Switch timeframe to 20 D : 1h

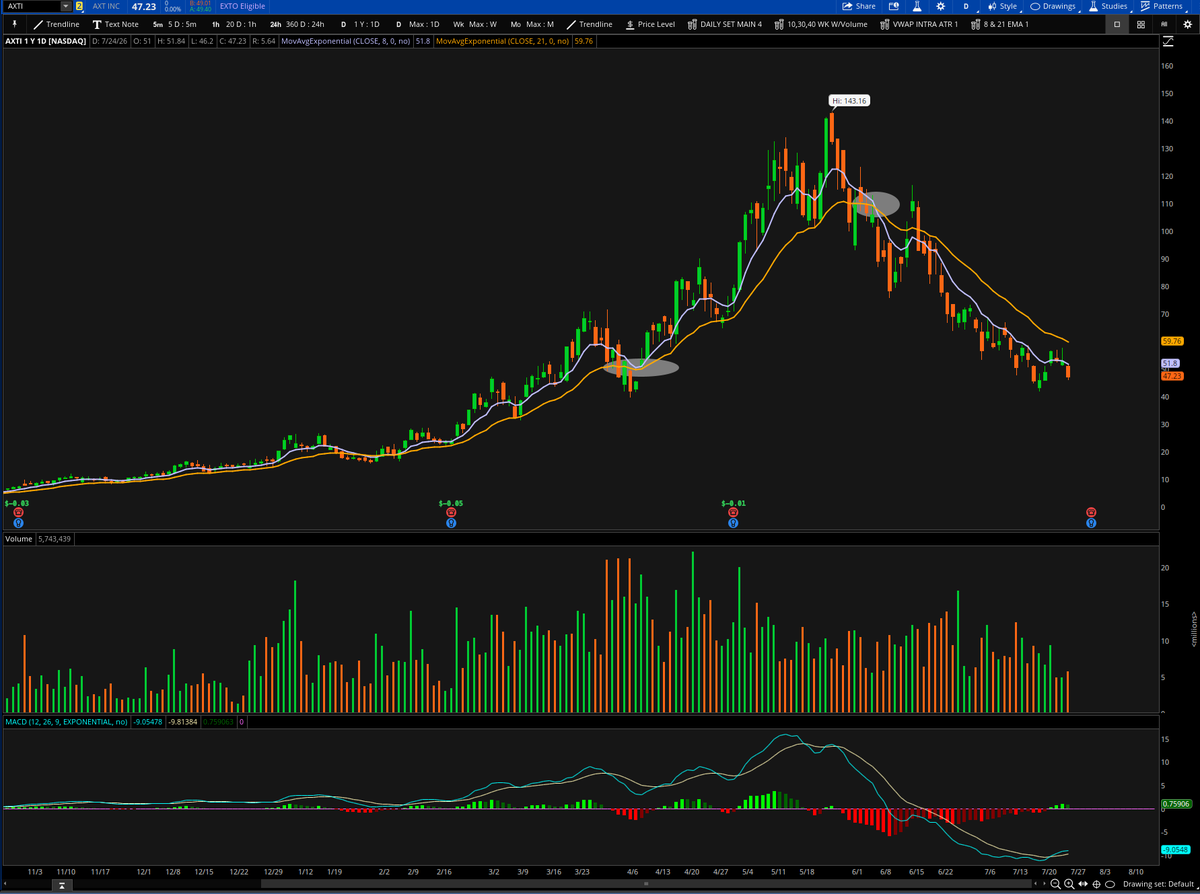coord(234,24)
